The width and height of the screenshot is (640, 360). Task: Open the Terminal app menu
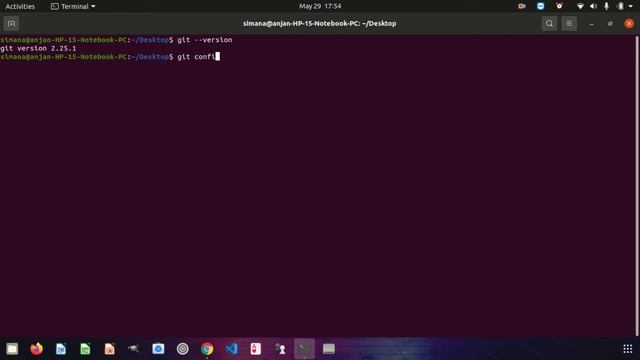73,6
